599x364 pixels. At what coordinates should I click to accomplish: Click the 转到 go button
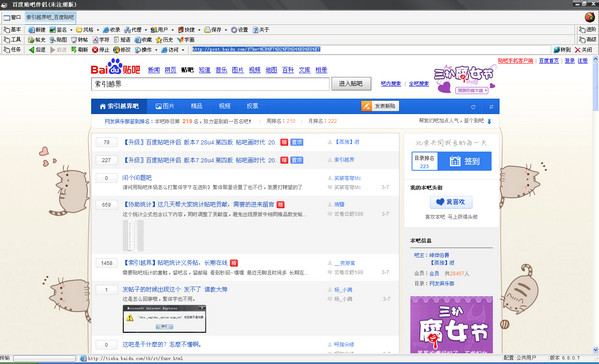[562, 50]
